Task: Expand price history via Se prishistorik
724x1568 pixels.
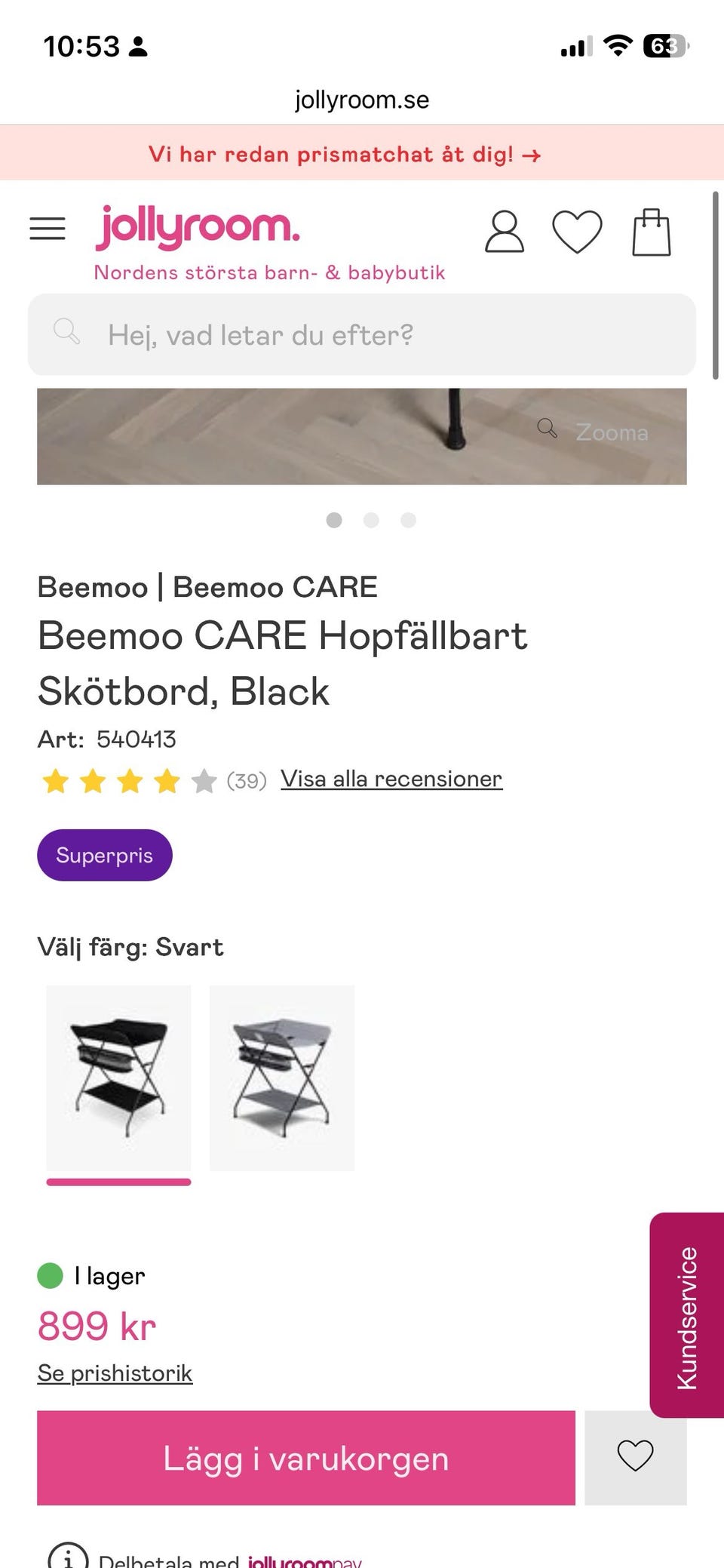Action: pyautogui.click(x=114, y=1372)
